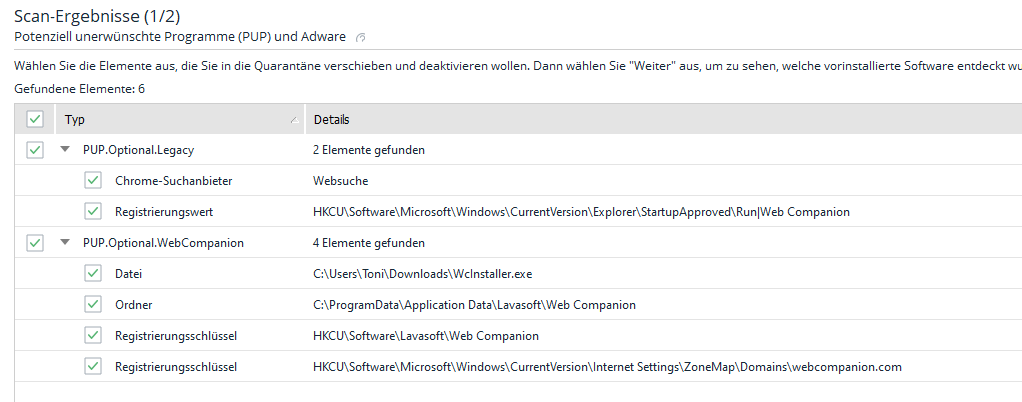
Task: Uncheck the Registrierungswert row checkbox
Action: [x=93, y=212]
